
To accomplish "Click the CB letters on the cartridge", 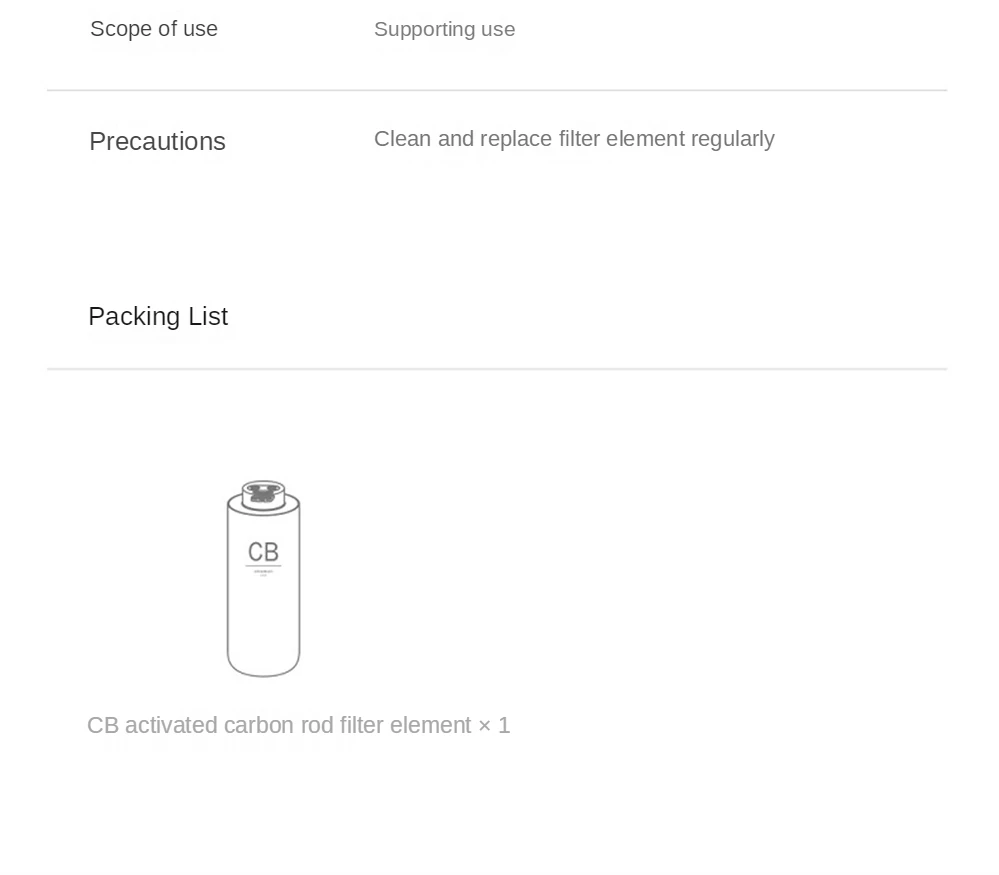I will click(263, 552).
